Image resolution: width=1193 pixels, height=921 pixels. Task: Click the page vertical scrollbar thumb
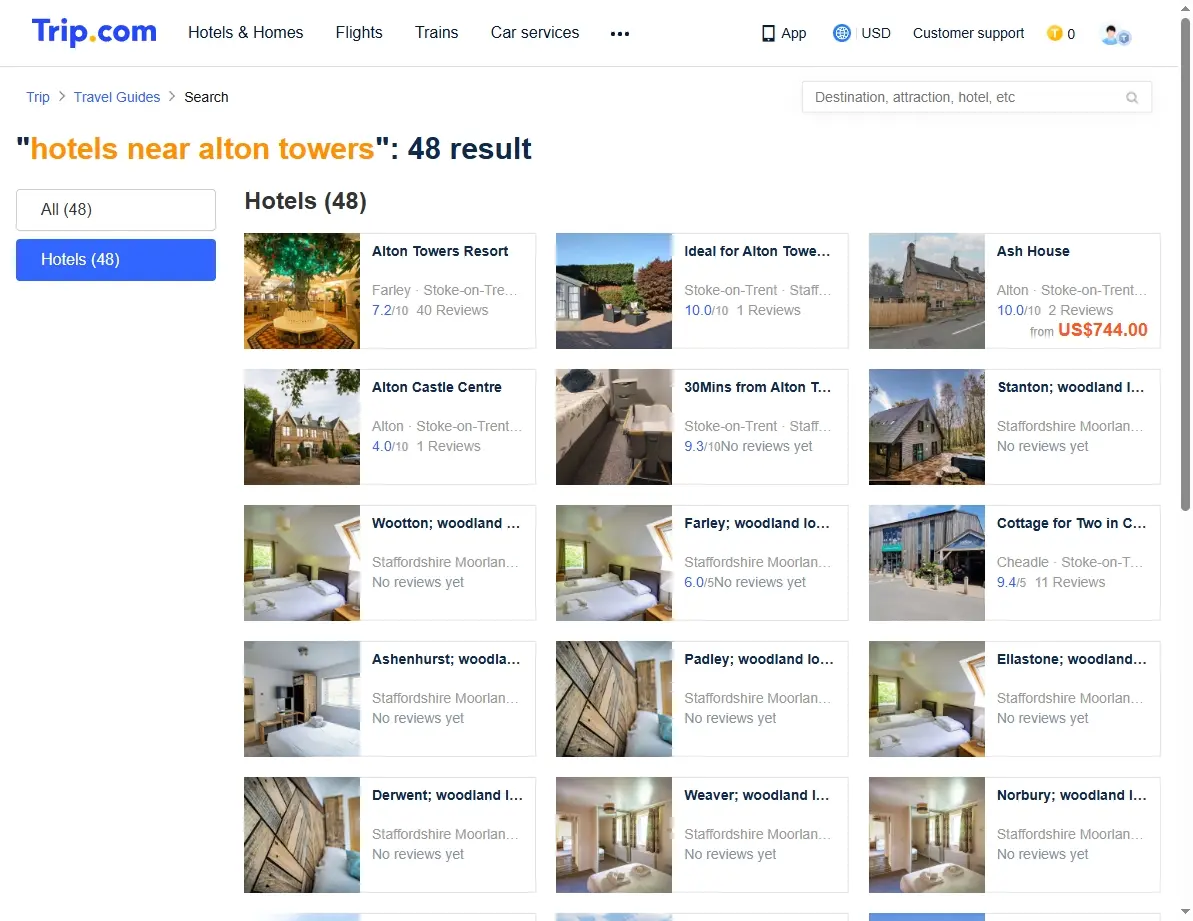(x=1185, y=265)
